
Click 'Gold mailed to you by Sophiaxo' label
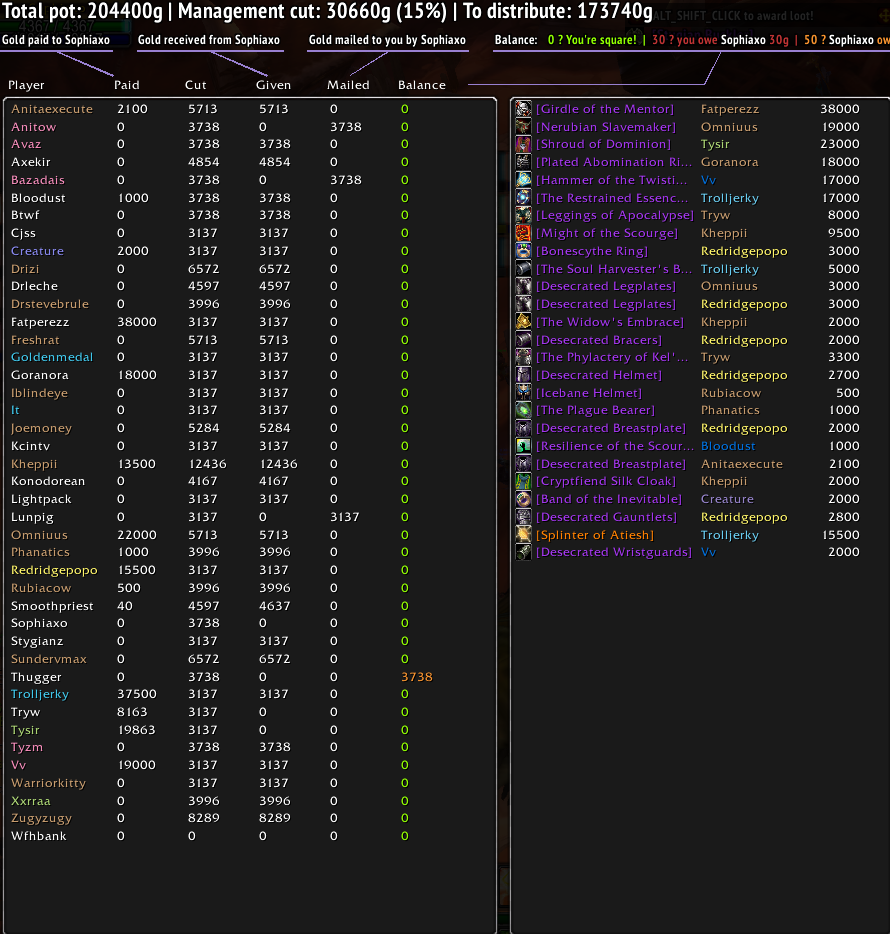(387, 40)
